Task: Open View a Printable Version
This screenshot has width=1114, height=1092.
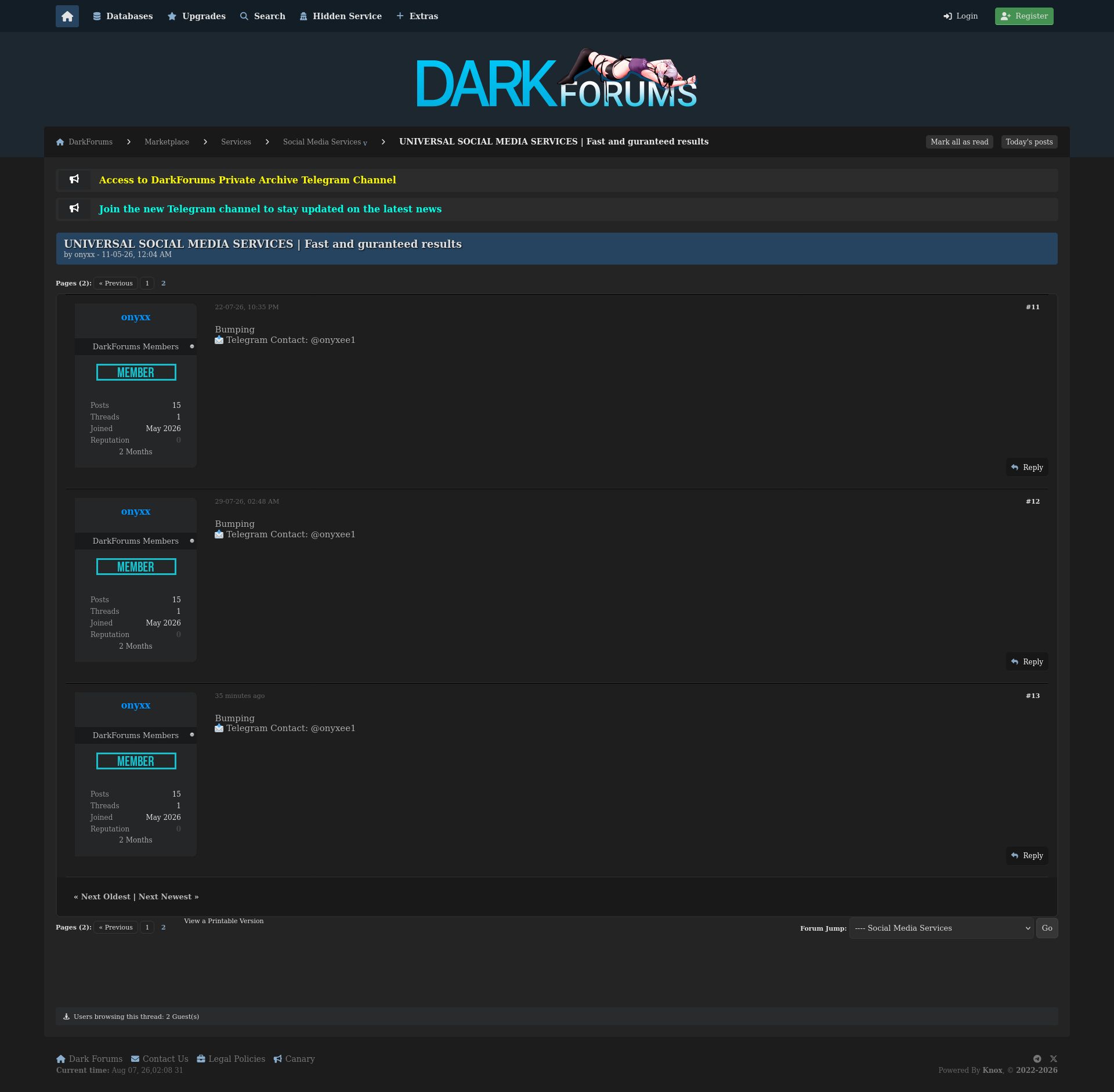Action: (224, 921)
